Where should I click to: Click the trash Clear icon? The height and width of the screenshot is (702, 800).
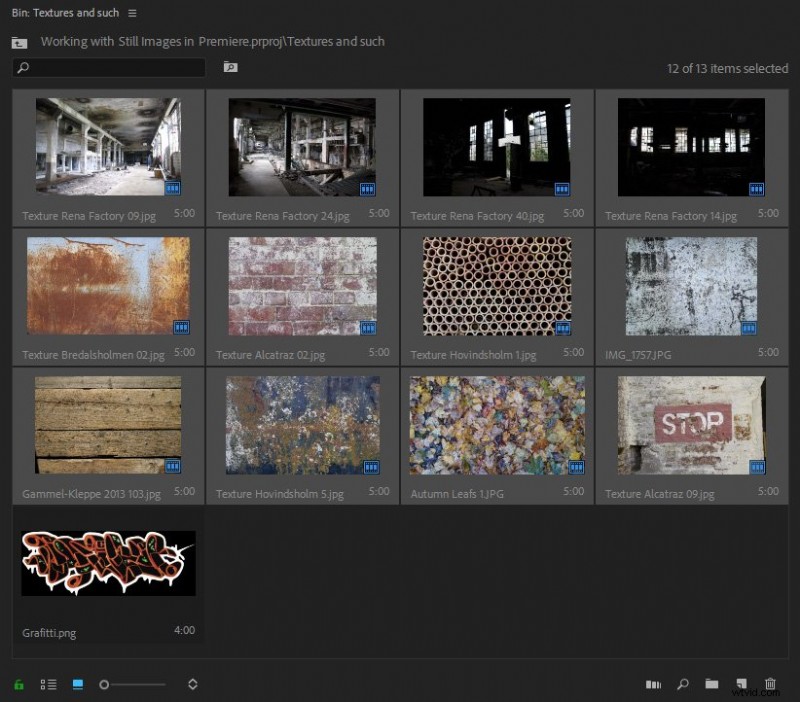coord(770,685)
